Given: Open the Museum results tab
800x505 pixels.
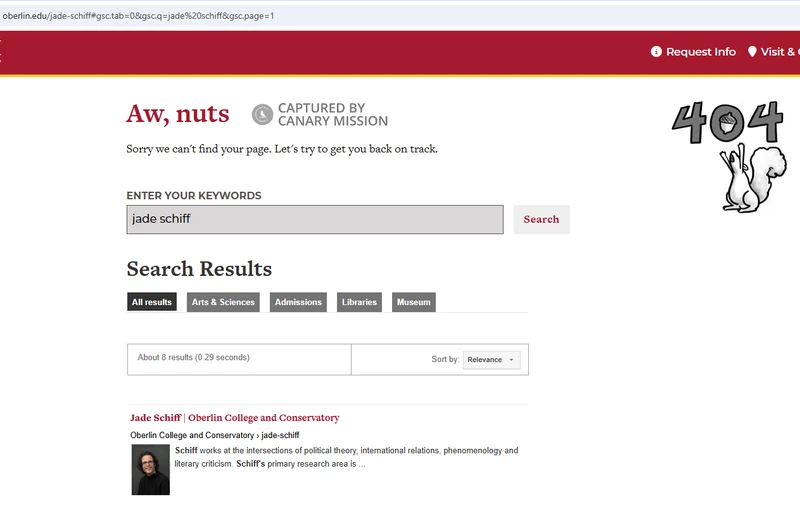Looking at the screenshot, I should coord(414,302).
